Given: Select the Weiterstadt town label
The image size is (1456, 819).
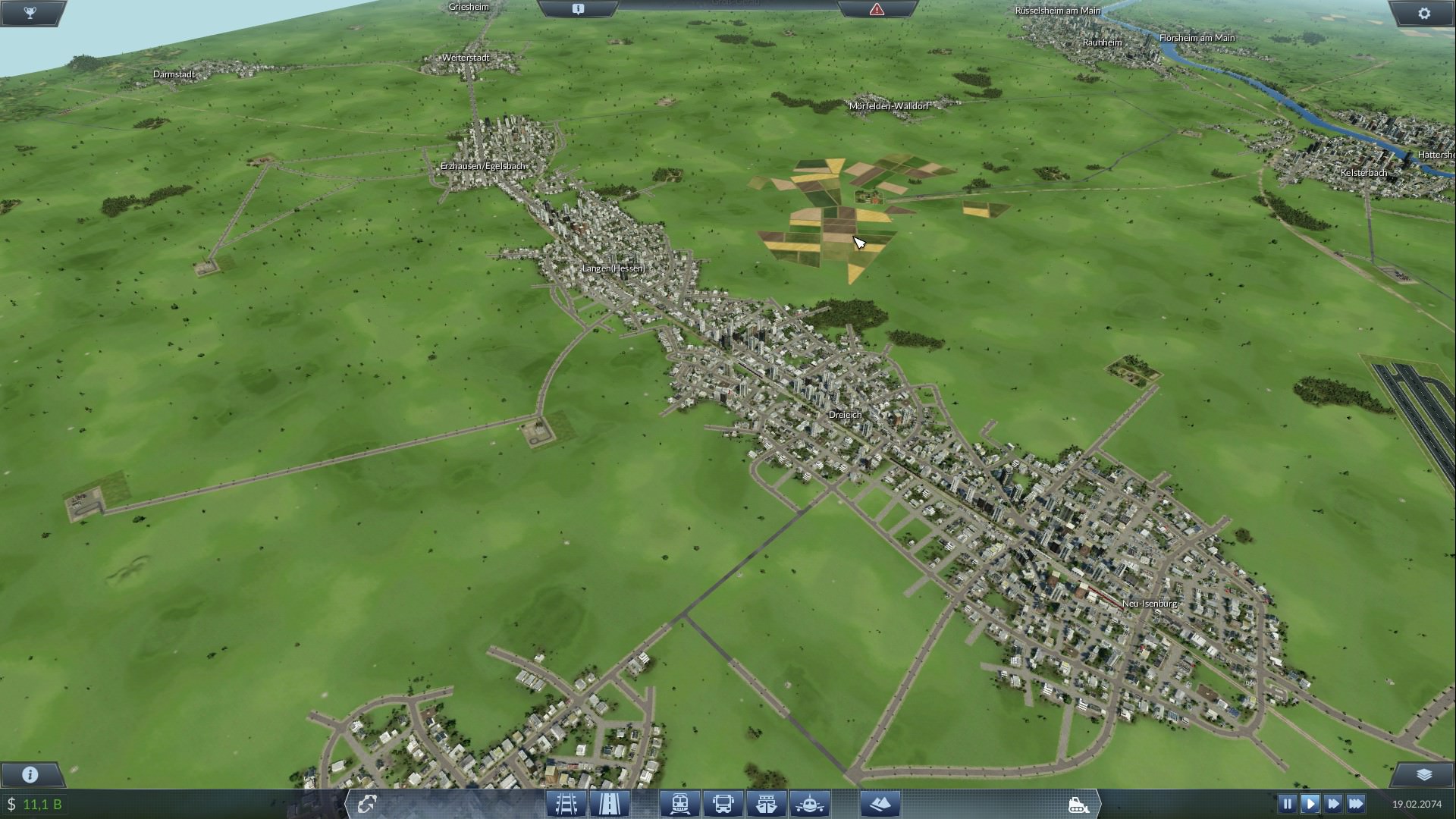Looking at the screenshot, I should pyautogui.click(x=466, y=58).
